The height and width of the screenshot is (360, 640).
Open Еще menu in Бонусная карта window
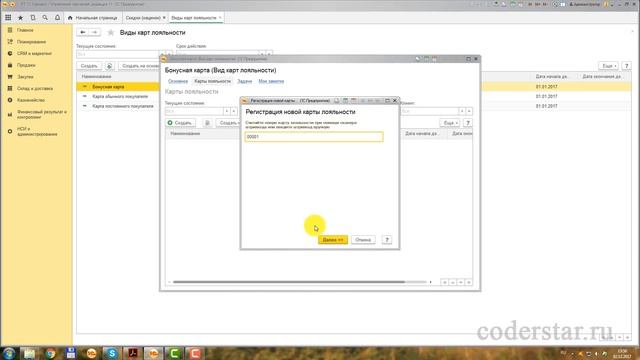pyautogui.click(x=450, y=123)
